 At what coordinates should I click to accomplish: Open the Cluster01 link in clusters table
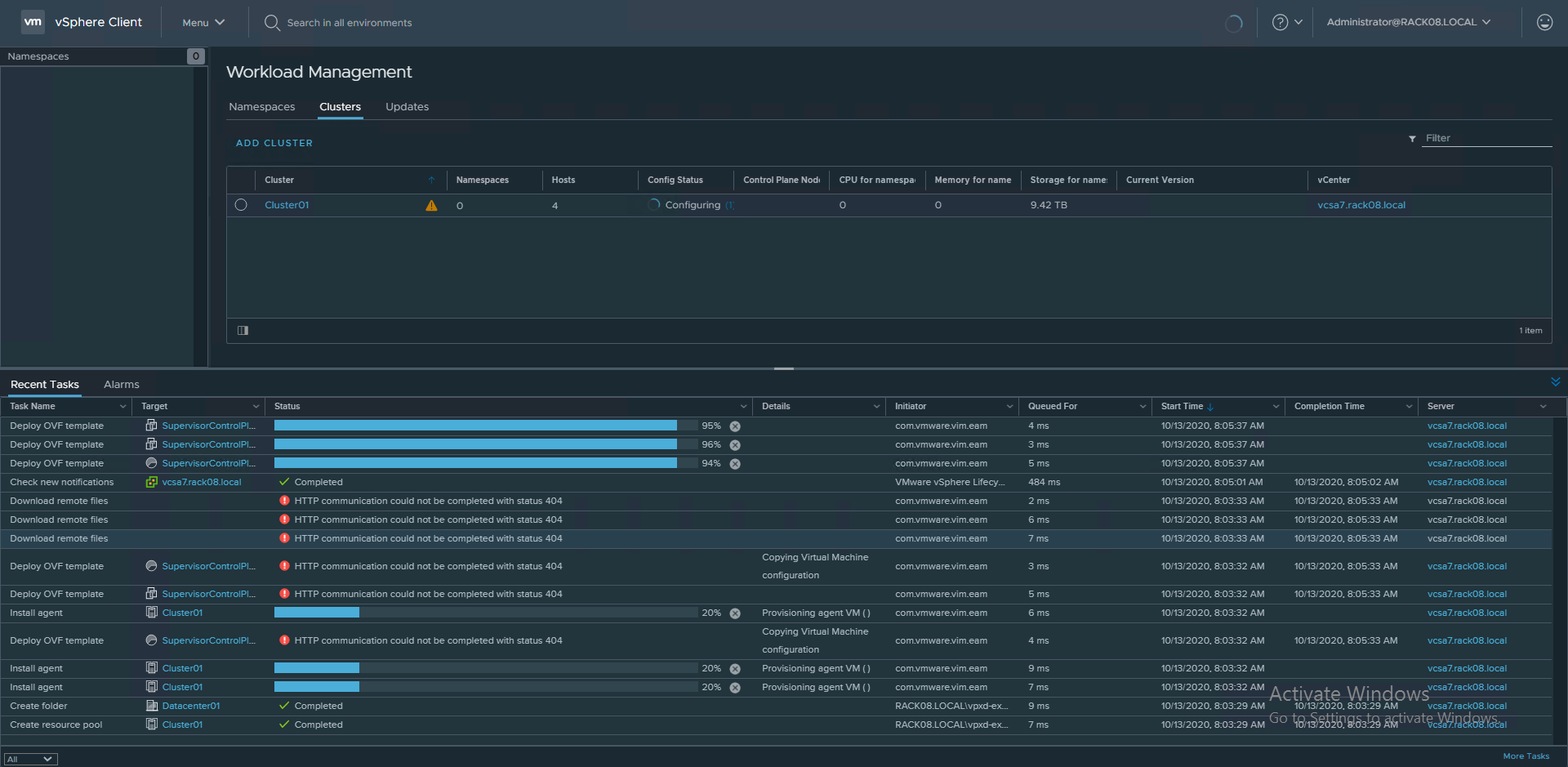pyautogui.click(x=287, y=205)
